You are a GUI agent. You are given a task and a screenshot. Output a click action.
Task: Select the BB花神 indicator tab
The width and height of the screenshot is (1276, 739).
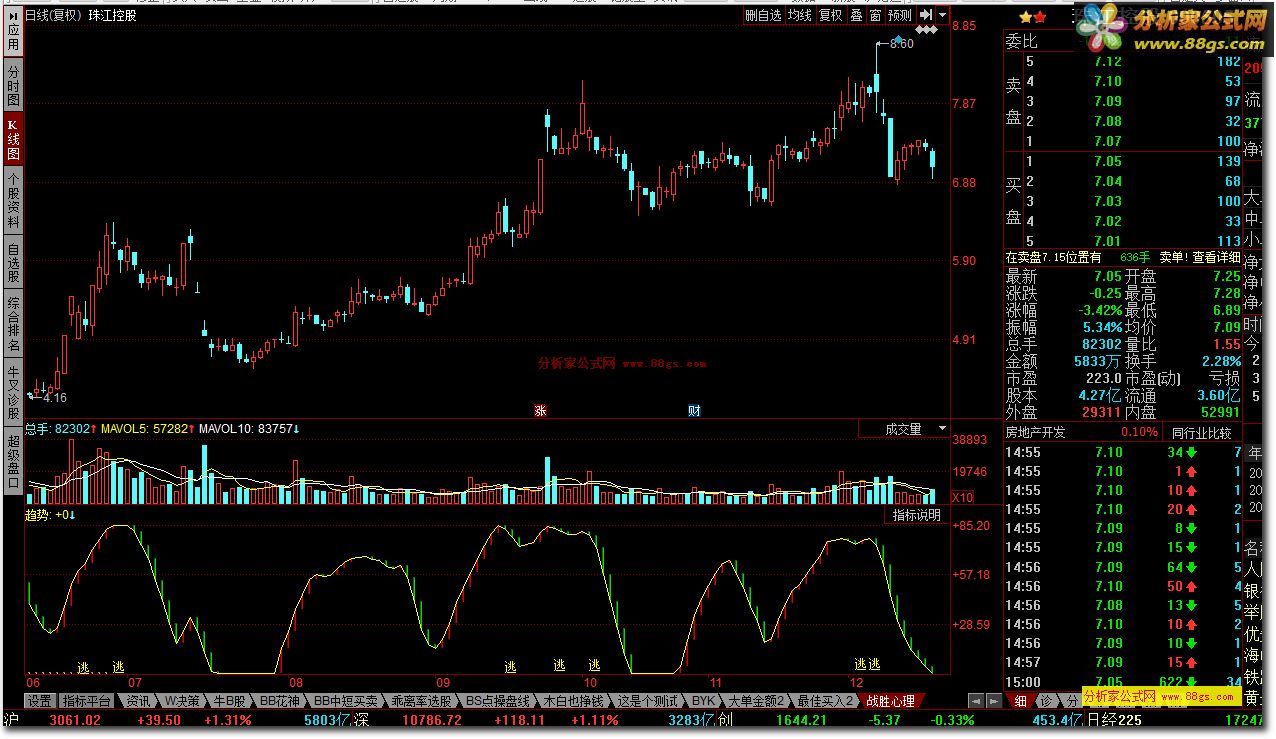tap(280, 701)
